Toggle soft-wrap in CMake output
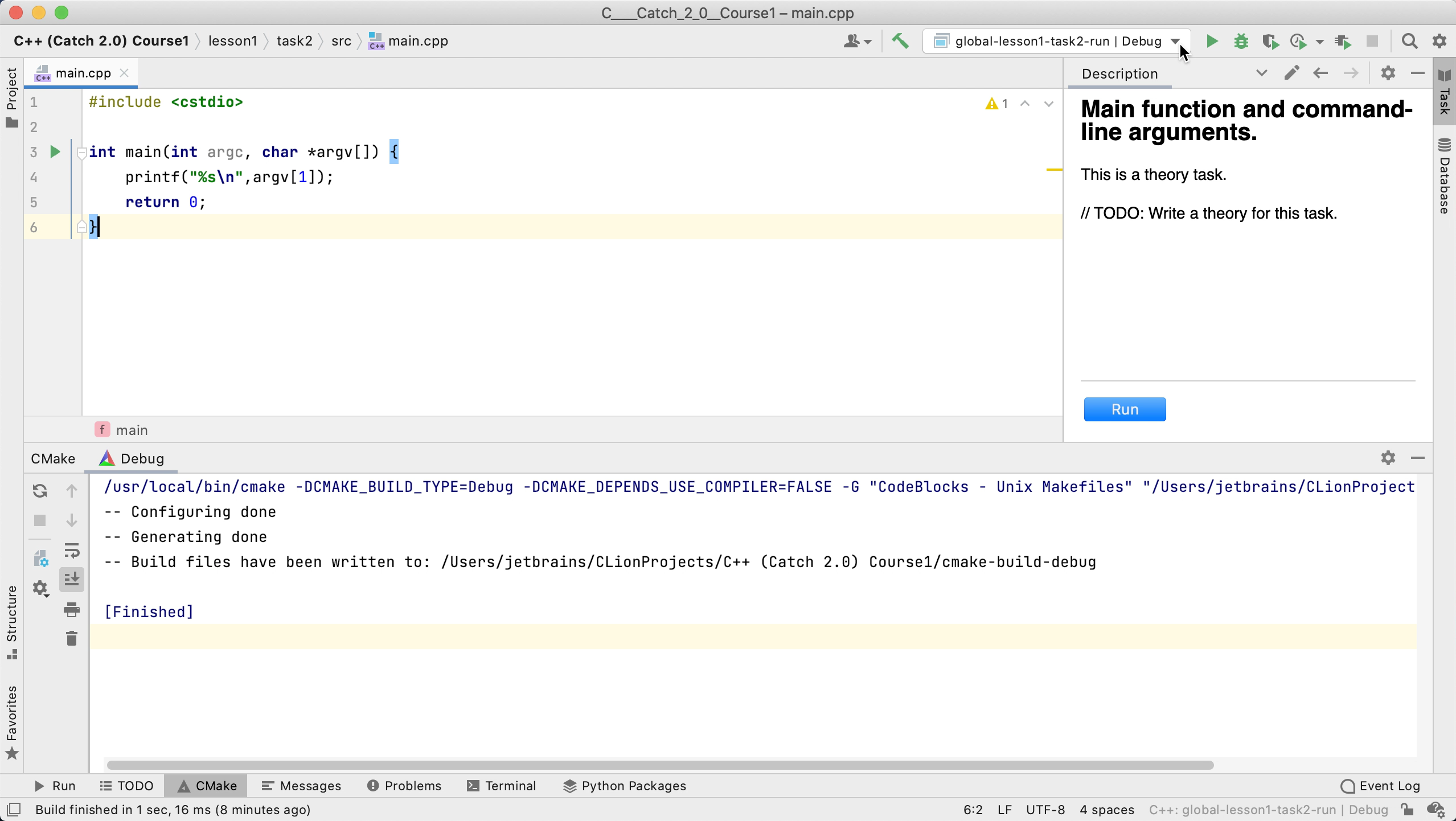 pos(72,550)
